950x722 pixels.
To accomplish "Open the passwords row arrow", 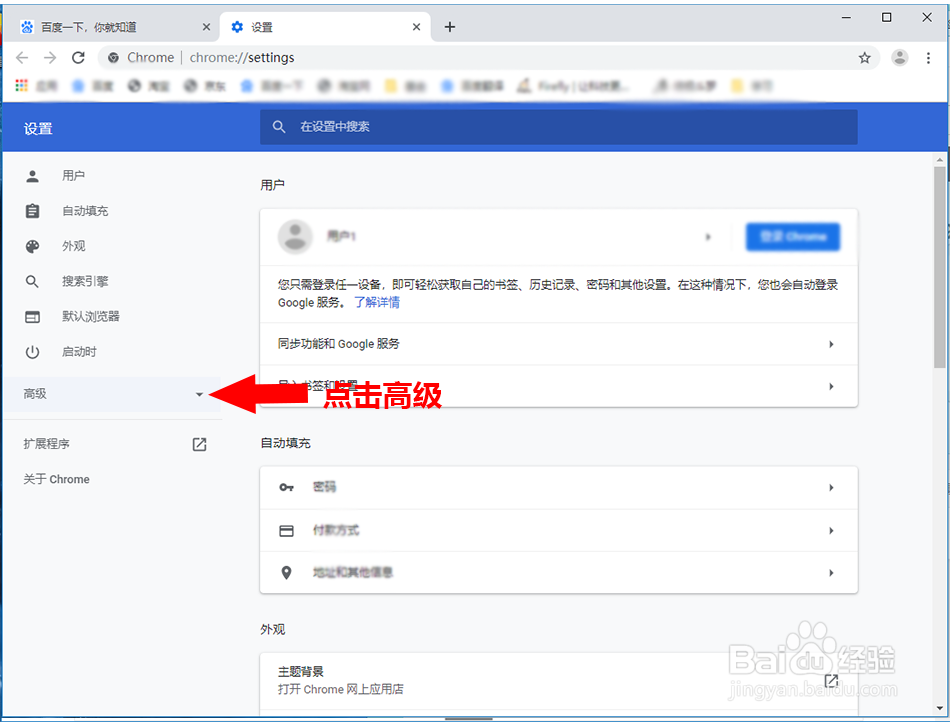I will click(831, 488).
